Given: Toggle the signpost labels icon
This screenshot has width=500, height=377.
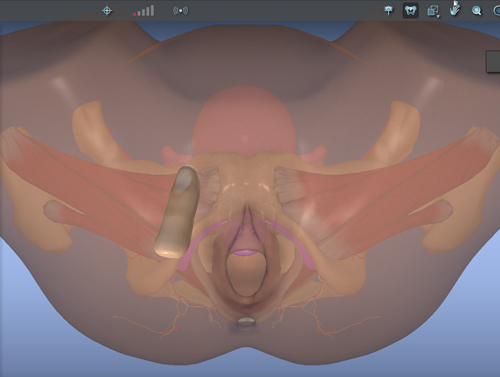Looking at the screenshot, I should point(389,11).
